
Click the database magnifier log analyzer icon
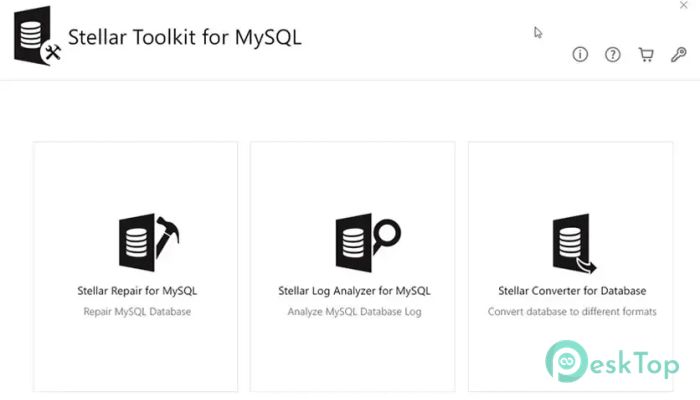(x=368, y=242)
